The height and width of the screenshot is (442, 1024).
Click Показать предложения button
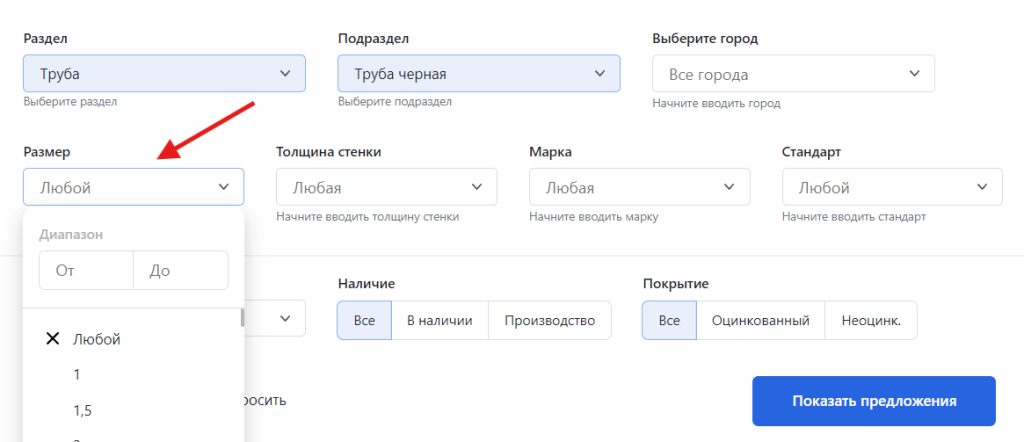[x=873, y=401]
